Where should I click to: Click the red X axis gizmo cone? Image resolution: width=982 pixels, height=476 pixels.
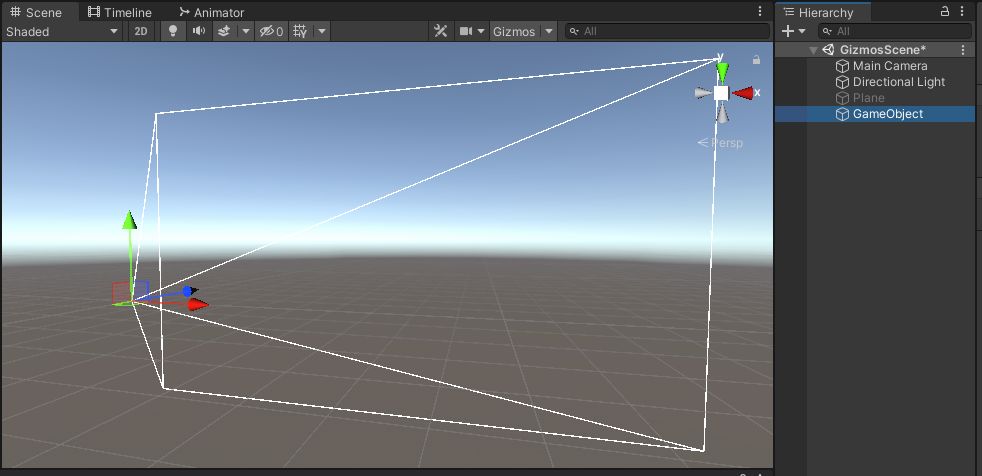point(743,93)
